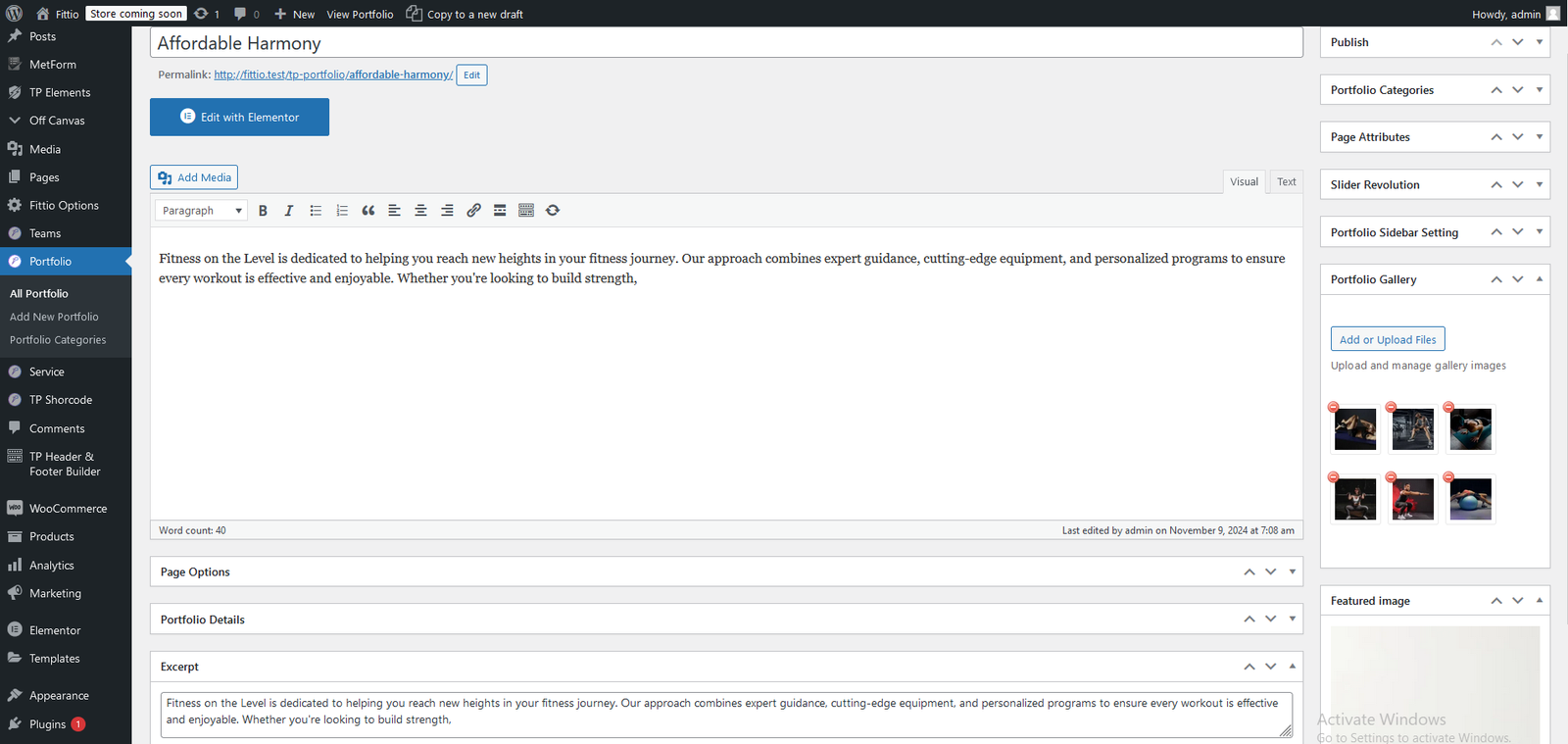Open WooCommerce in the sidebar menu
The width and height of the screenshot is (1568, 744).
[68, 509]
